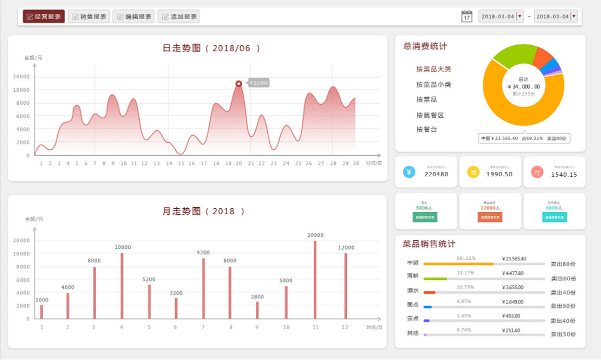Click the teal button under 6000人

554,217
